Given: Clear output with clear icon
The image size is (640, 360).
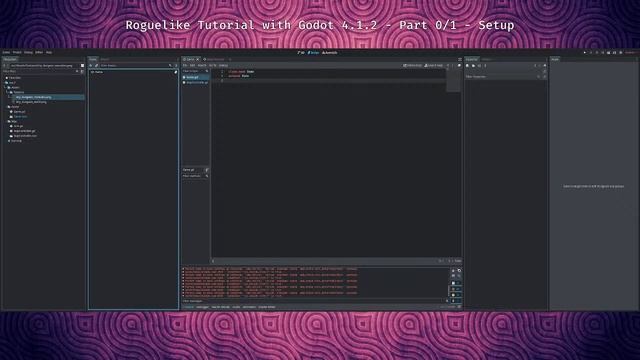Looking at the screenshot, I should click(453, 271).
